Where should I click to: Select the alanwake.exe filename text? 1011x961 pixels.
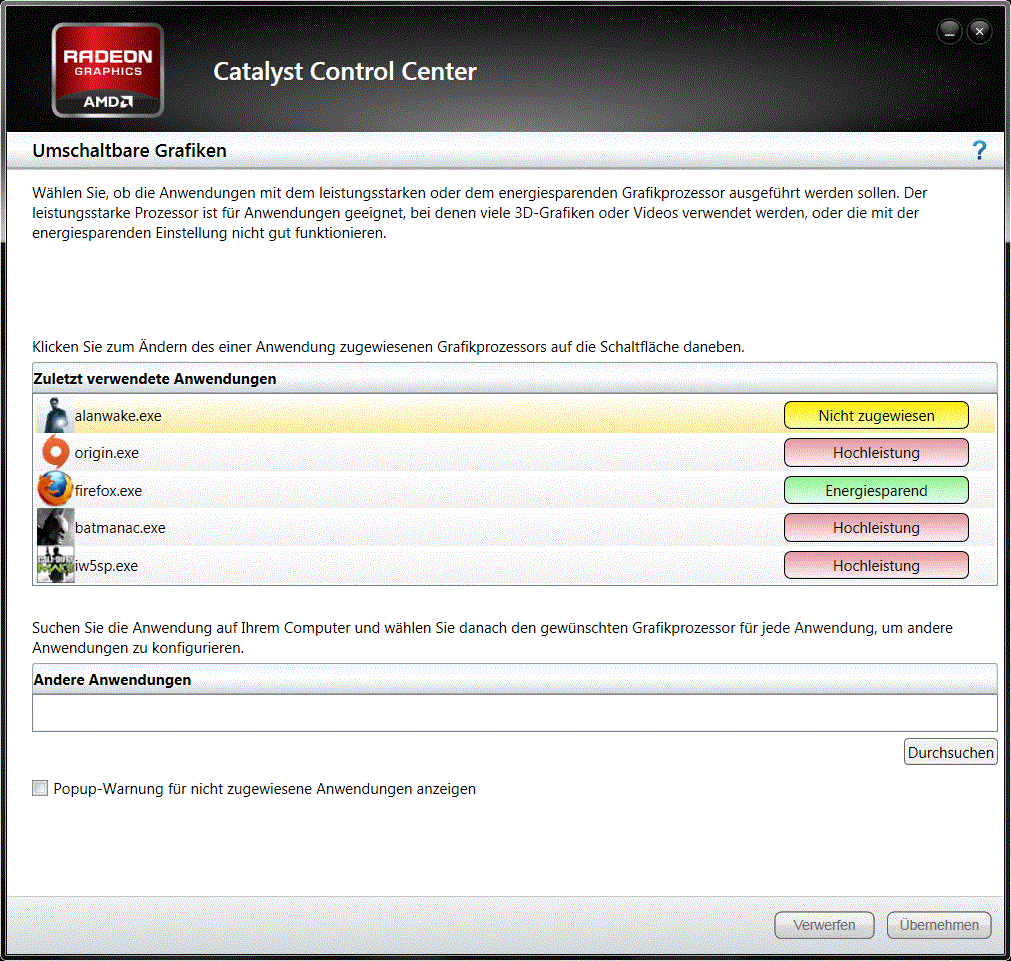118,416
